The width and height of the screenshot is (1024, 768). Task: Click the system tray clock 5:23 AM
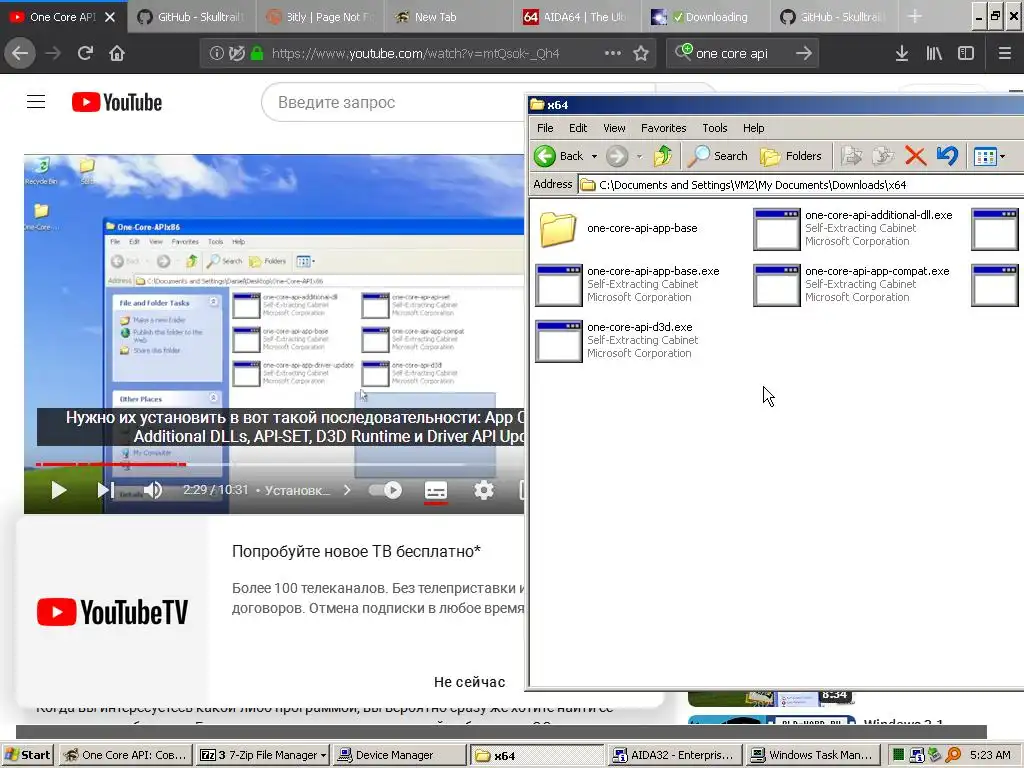[990, 755]
